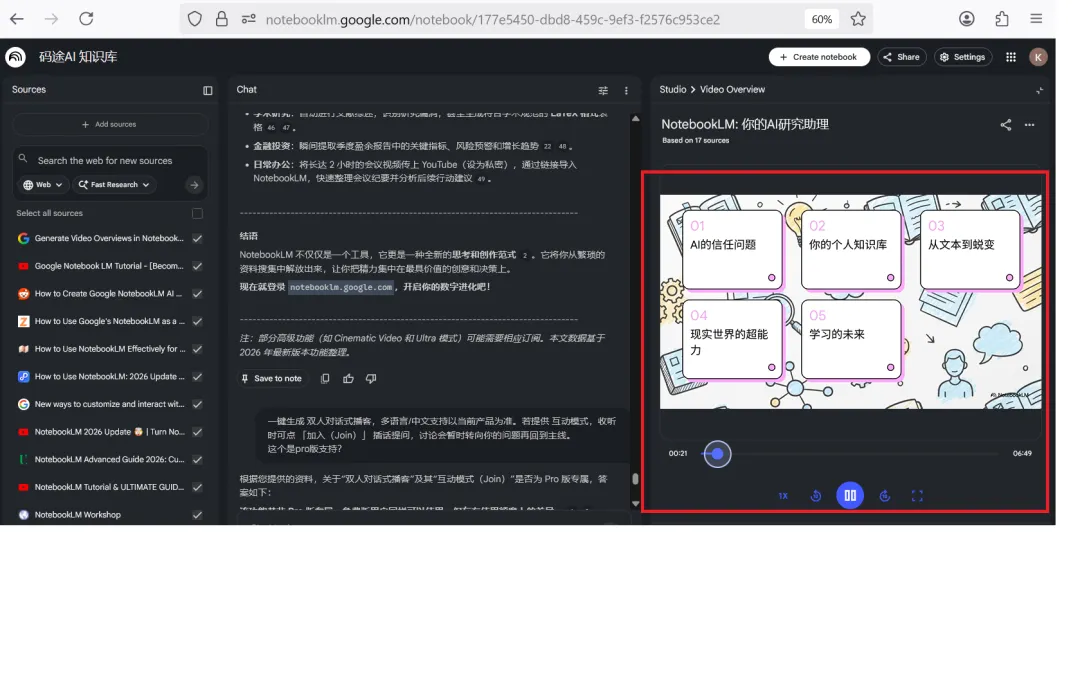Uncheck How to Use NotebookLM: 2026 Update source
Viewport: 1080px width, 675px height.
tap(197, 377)
